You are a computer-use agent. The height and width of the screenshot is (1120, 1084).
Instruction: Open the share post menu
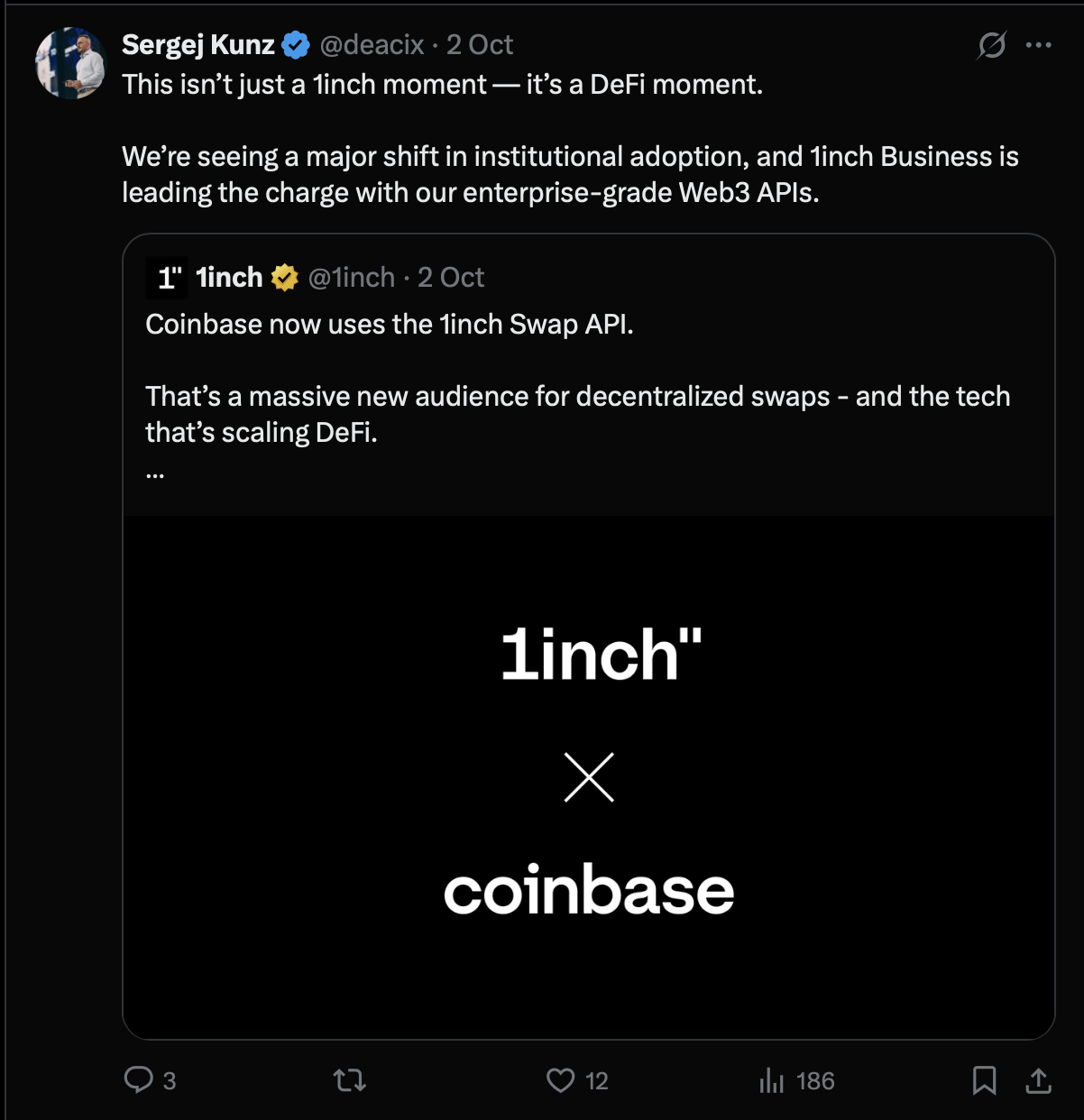[x=1039, y=1079]
